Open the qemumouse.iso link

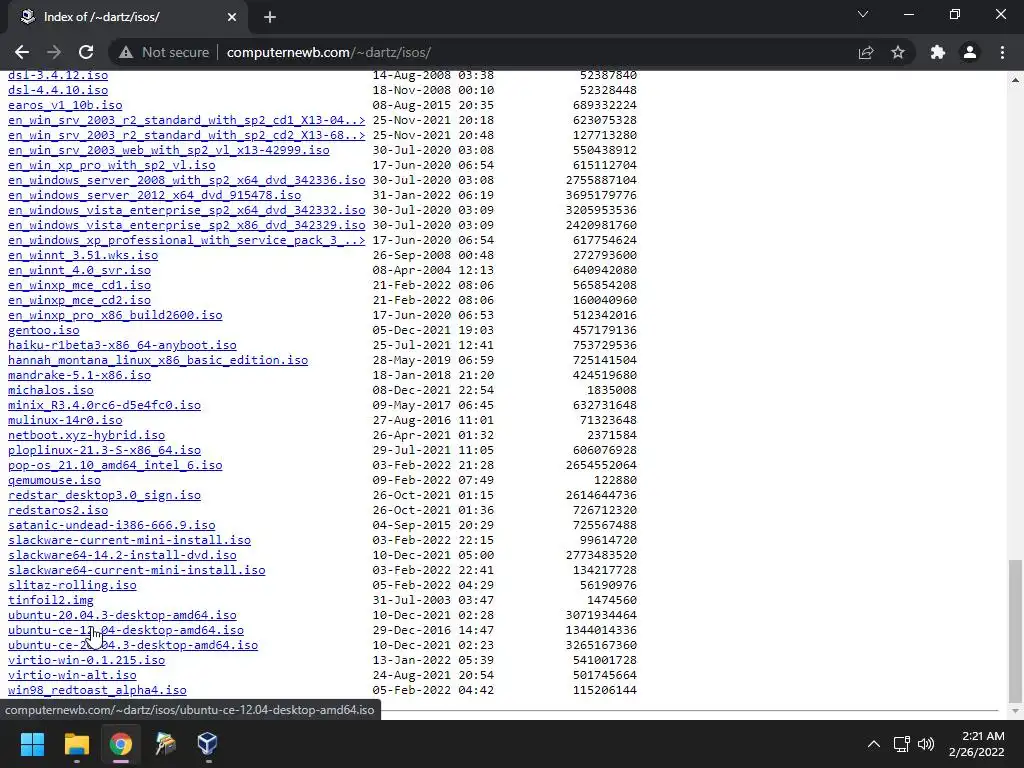click(54, 481)
